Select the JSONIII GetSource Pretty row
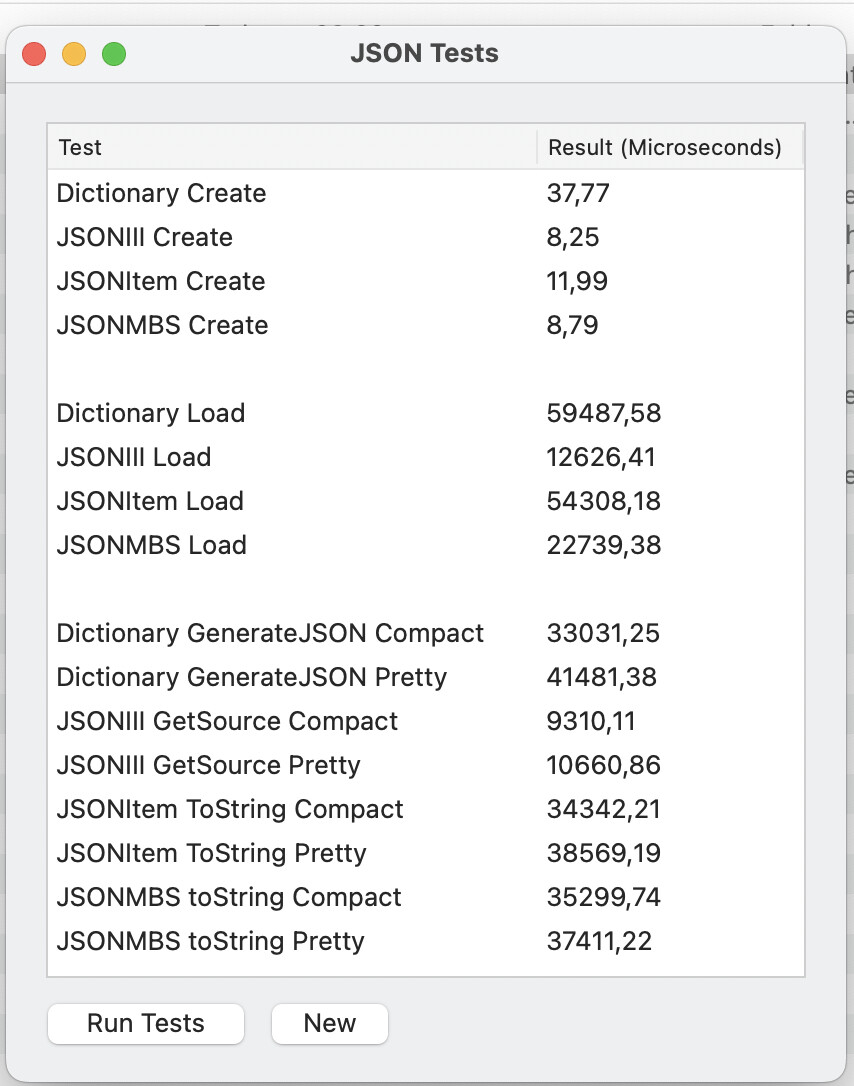This screenshot has height=1086, width=854. click(x=426, y=765)
